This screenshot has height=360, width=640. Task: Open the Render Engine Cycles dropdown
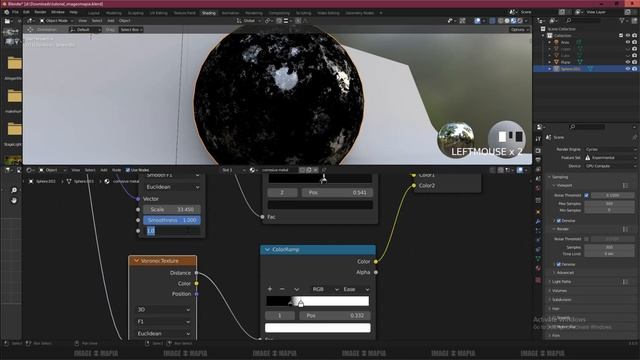click(610, 149)
